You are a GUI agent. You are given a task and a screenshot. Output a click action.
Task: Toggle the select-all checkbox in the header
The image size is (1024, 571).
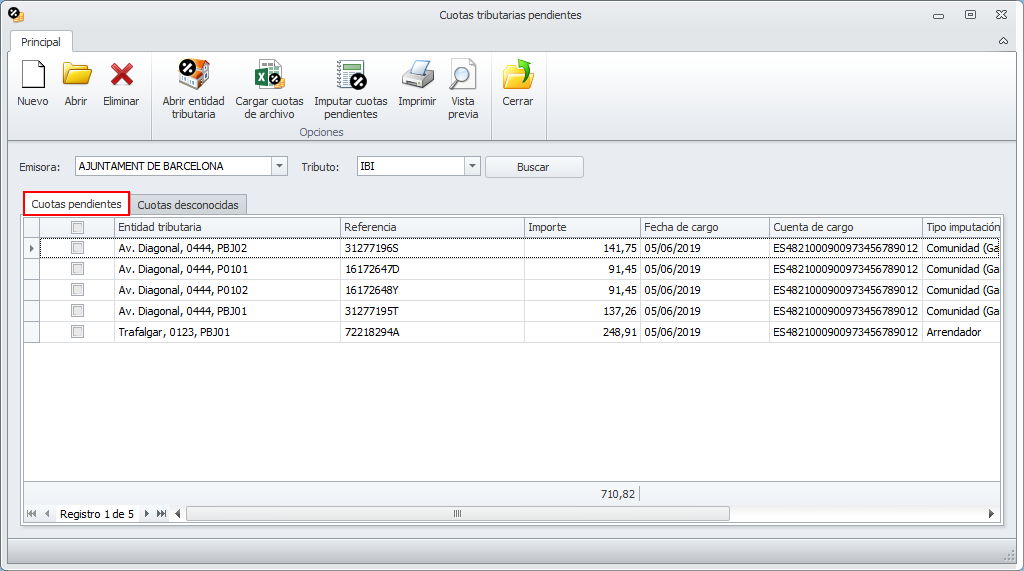tap(77, 227)
